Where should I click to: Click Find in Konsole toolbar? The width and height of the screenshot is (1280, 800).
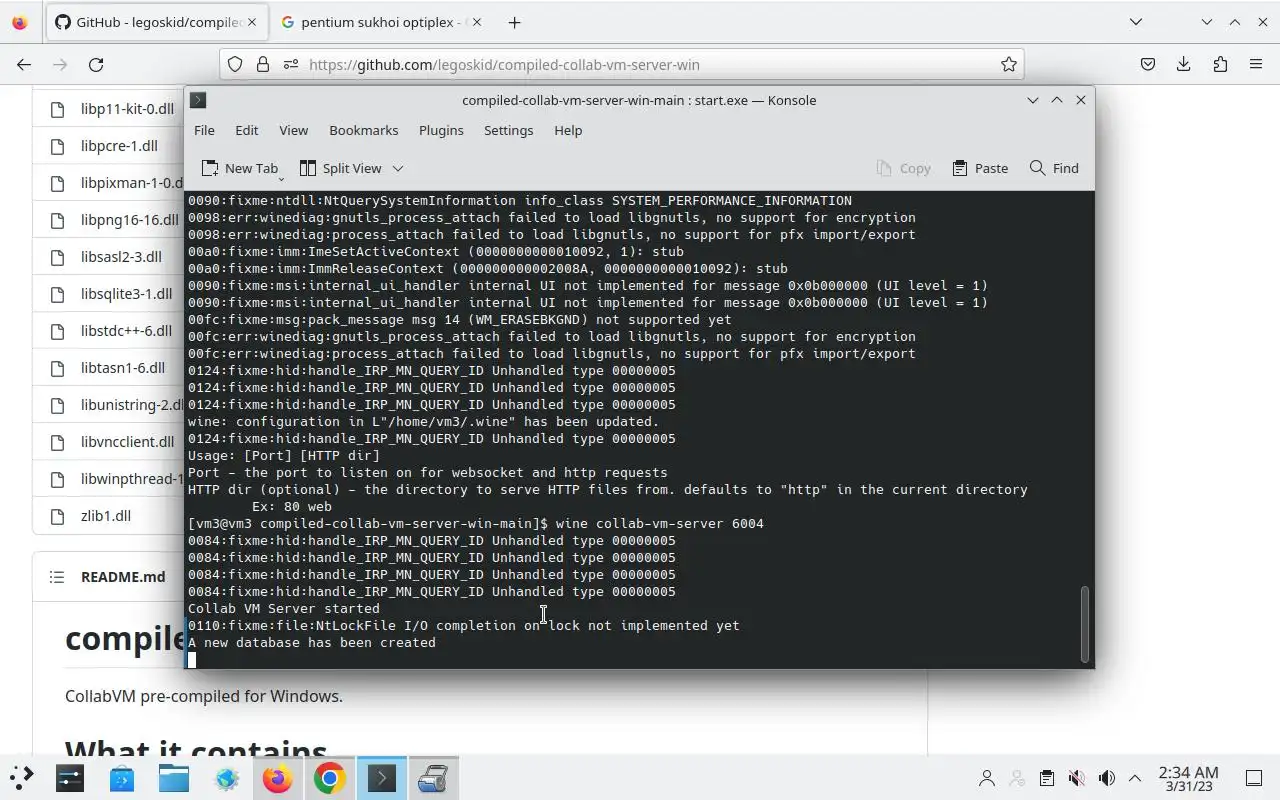[x=1054, y=168]
